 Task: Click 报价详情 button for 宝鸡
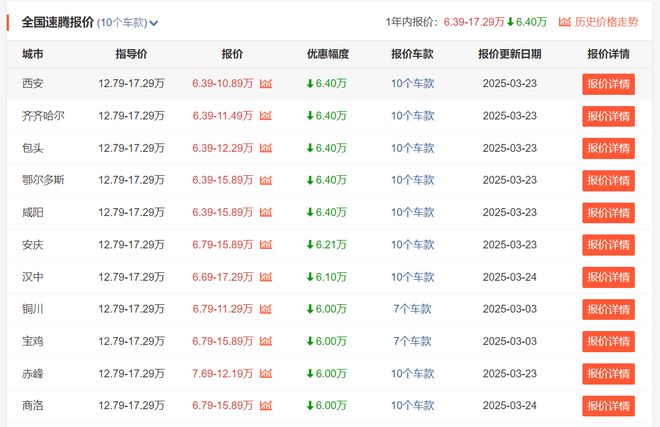coord(608,342)
